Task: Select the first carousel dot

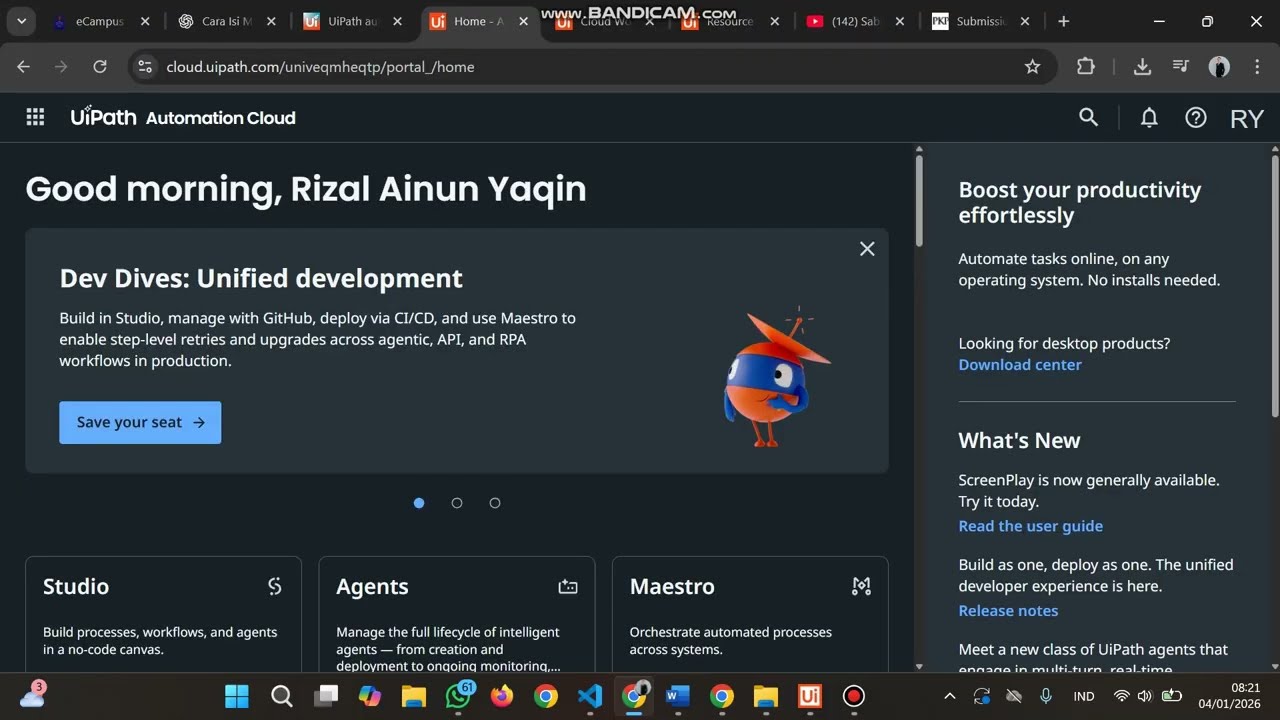Action: tap(419, 503)
